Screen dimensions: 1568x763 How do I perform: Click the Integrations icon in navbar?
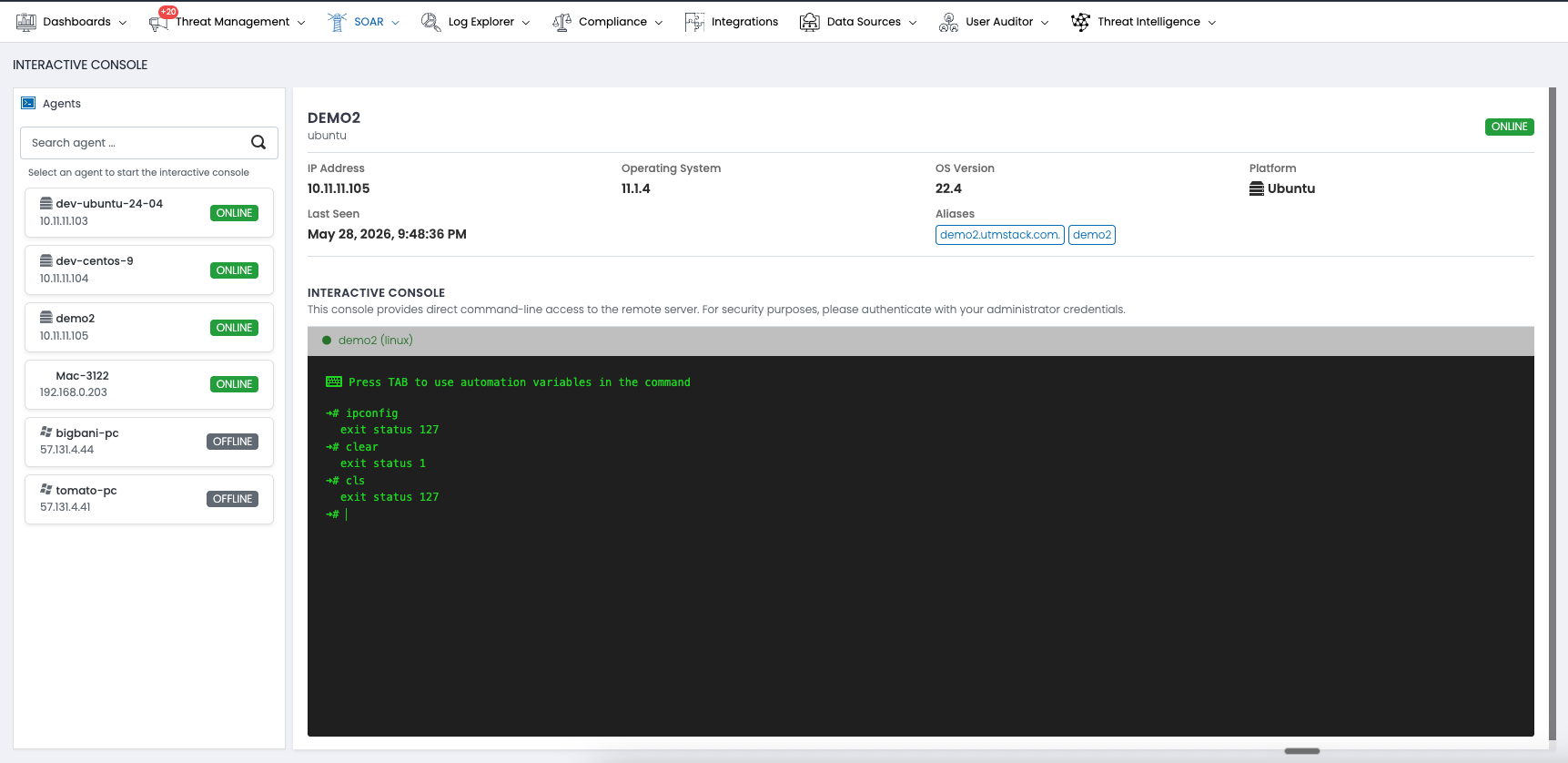pyautogui.click(x=694, y=22)
